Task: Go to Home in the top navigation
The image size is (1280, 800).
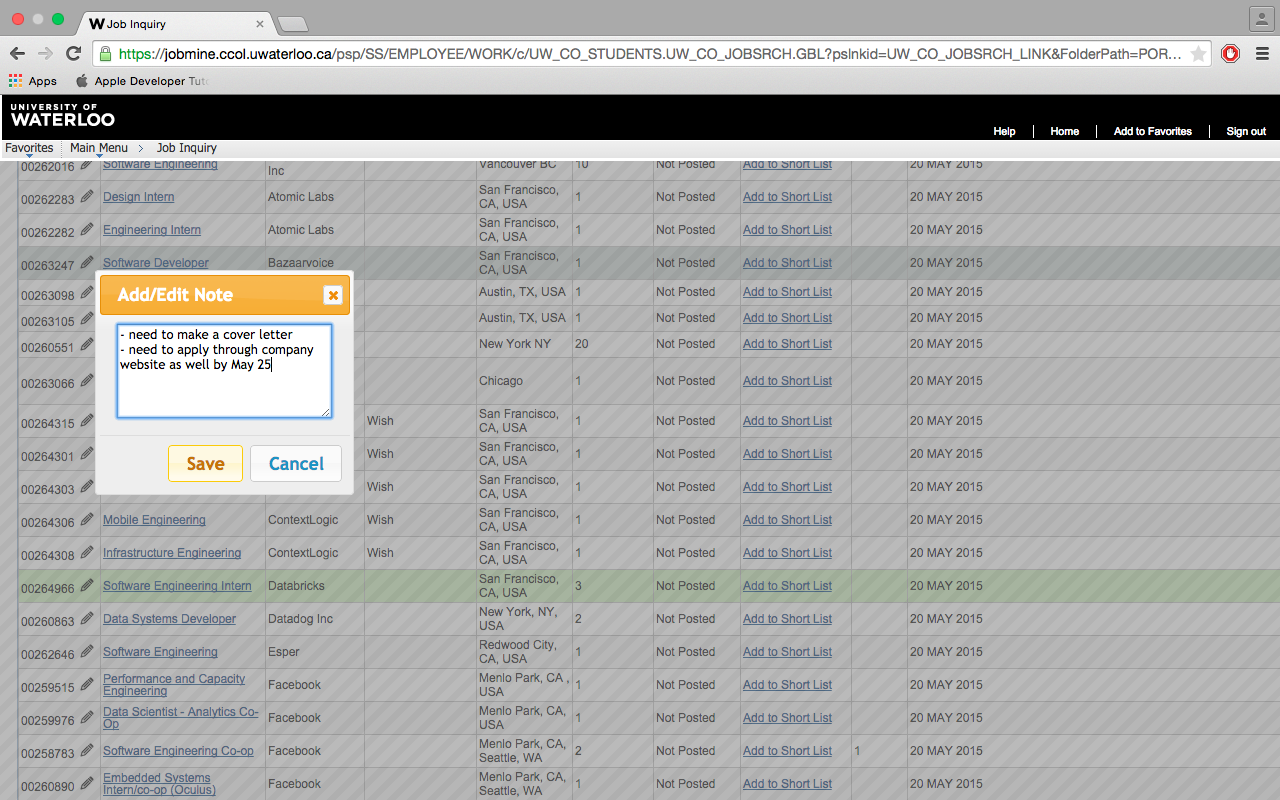Action: [1064, 131]
